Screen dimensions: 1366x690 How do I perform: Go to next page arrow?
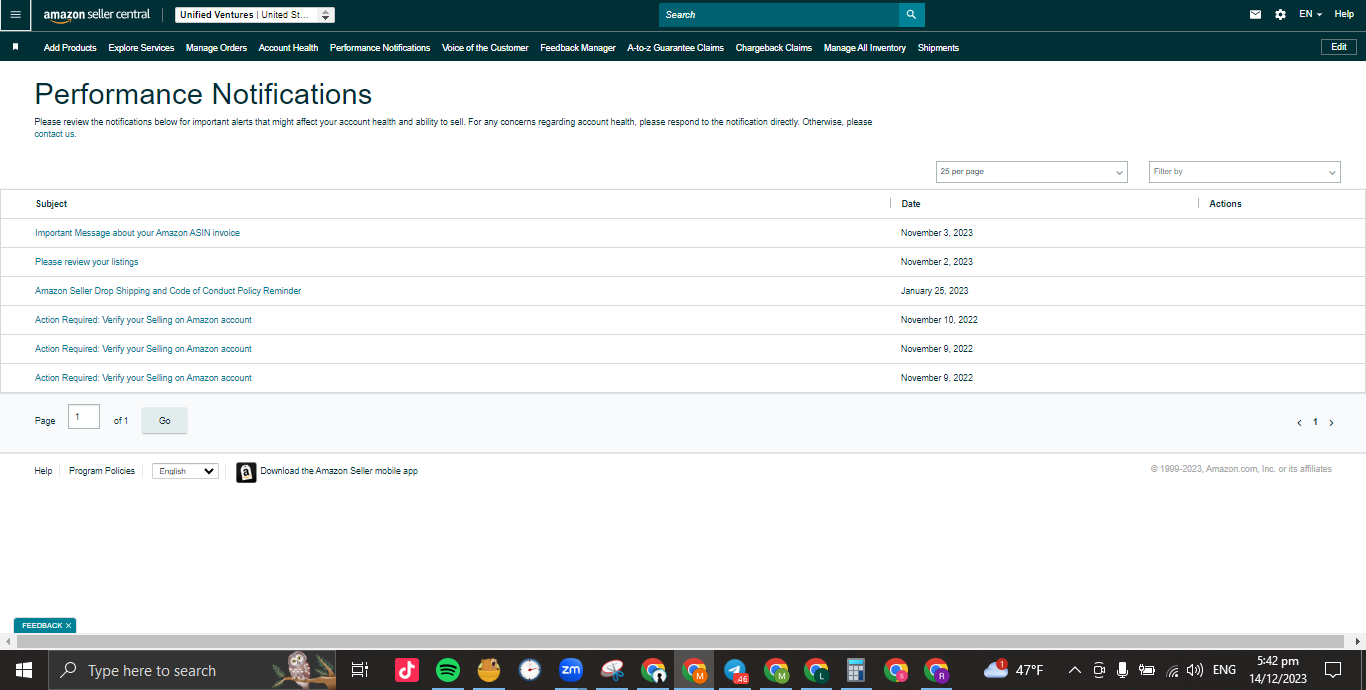point(1331,423)
